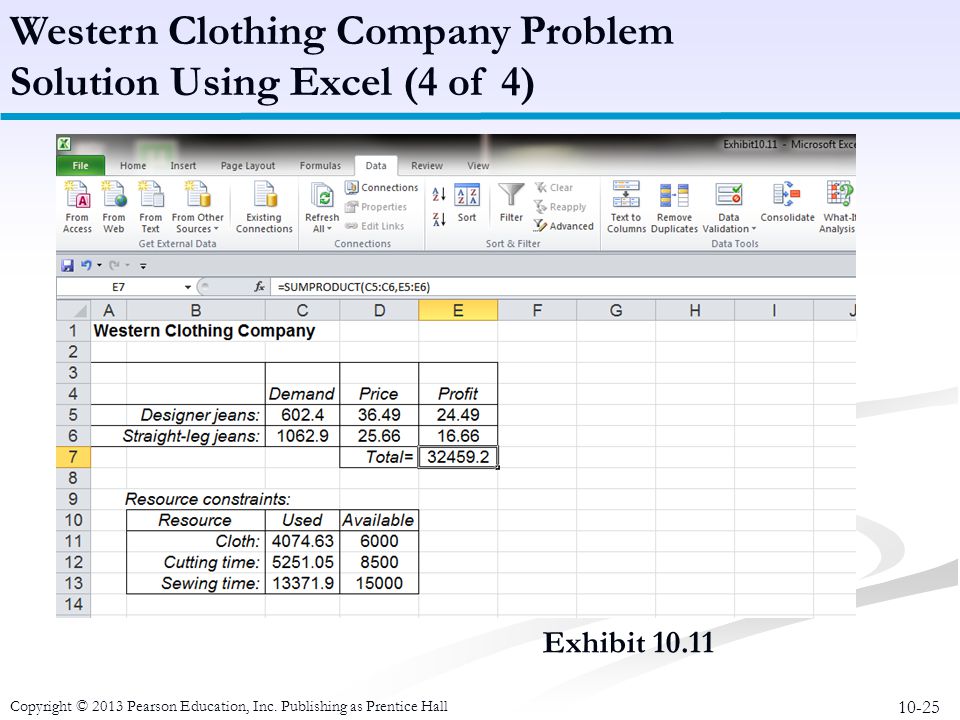Select column C header
This screenshot has height=720, width=960.
302,310
